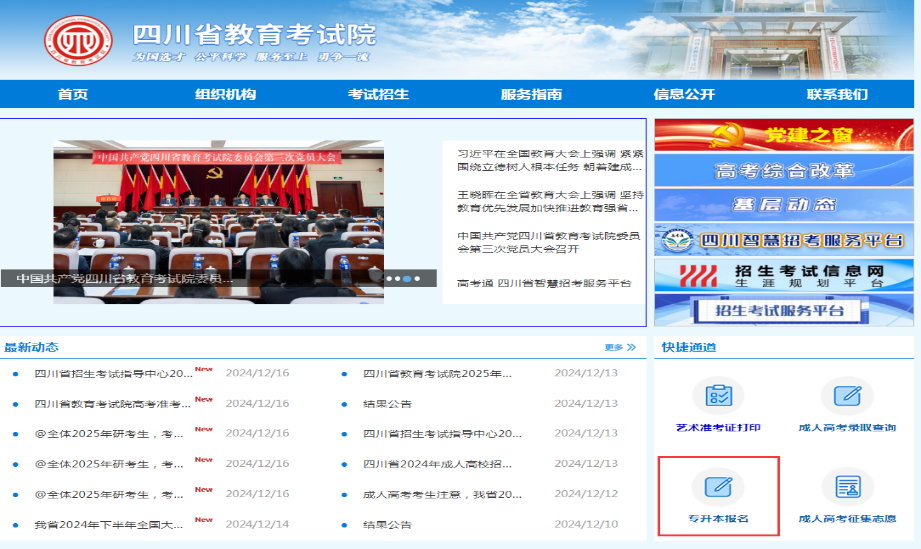Click the 四川省教育考试院 site title
921x549 pixels.
(254, 35)
